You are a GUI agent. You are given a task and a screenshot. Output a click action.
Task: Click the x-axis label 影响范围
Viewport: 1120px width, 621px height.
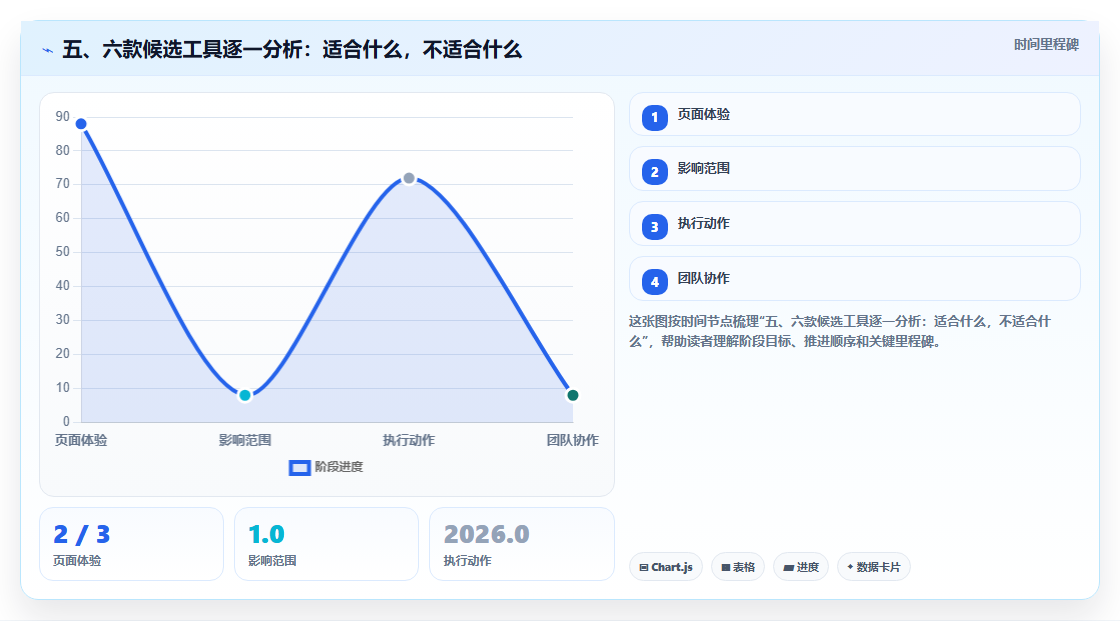pyautogui.click(x=245, y=441)
